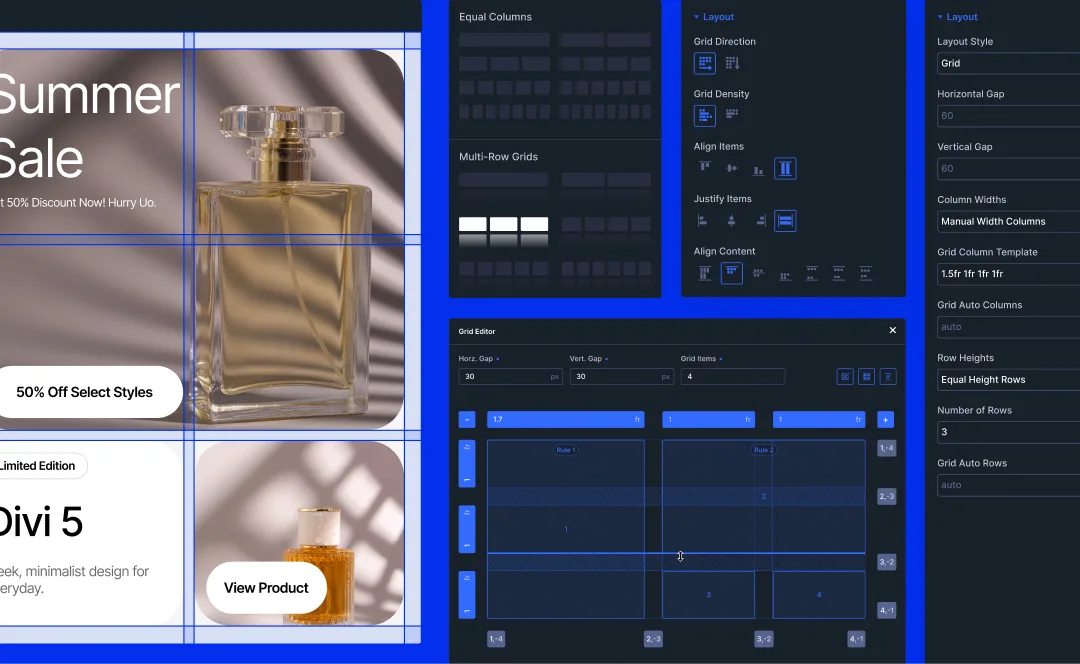This screenshot has height=664, width=1080.
Task: Select the column Grid Direction icon
Action: pyautogui.click(x=732, y=63)
